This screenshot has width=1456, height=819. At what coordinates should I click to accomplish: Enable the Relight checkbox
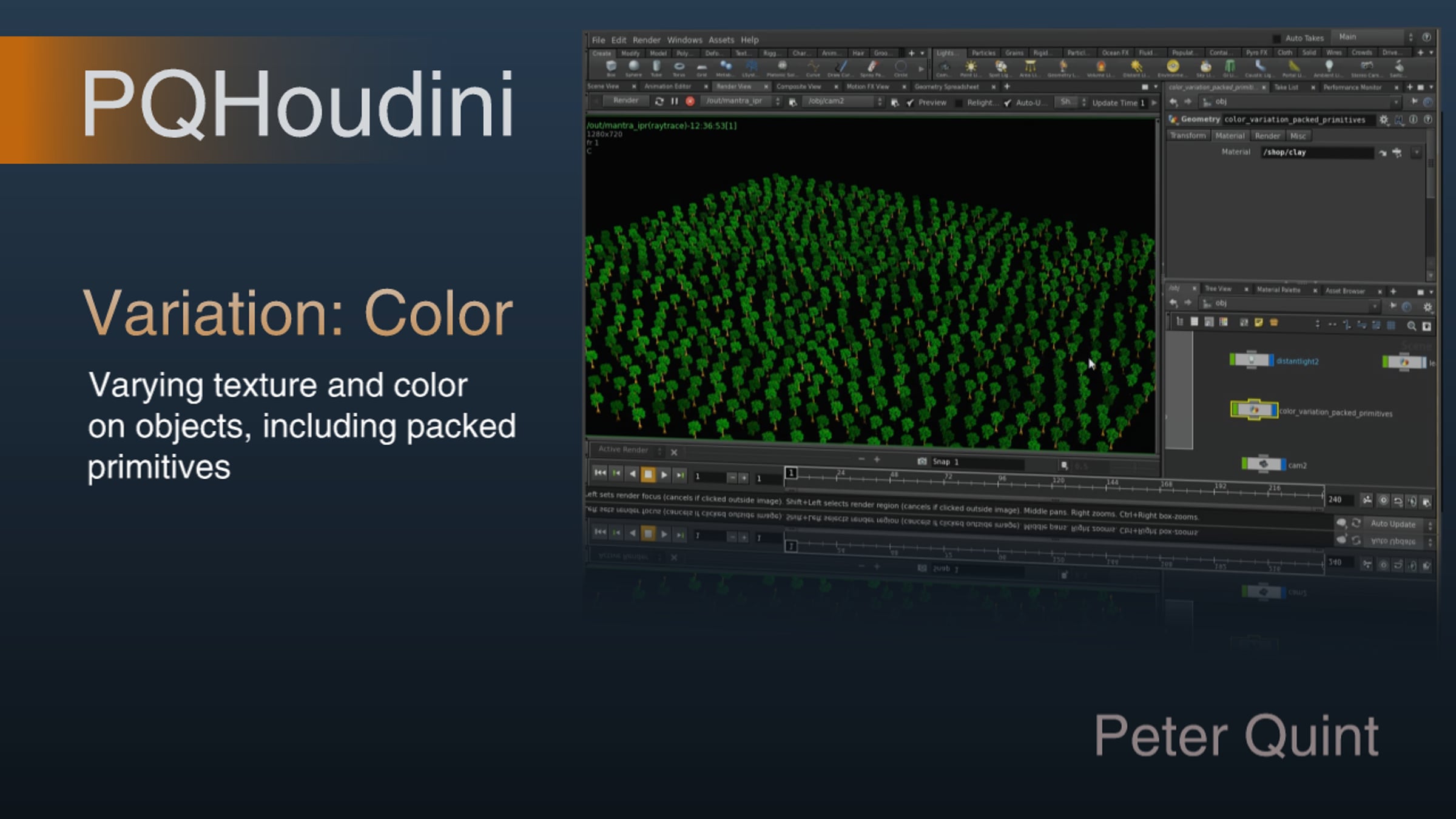pos(959,103)
